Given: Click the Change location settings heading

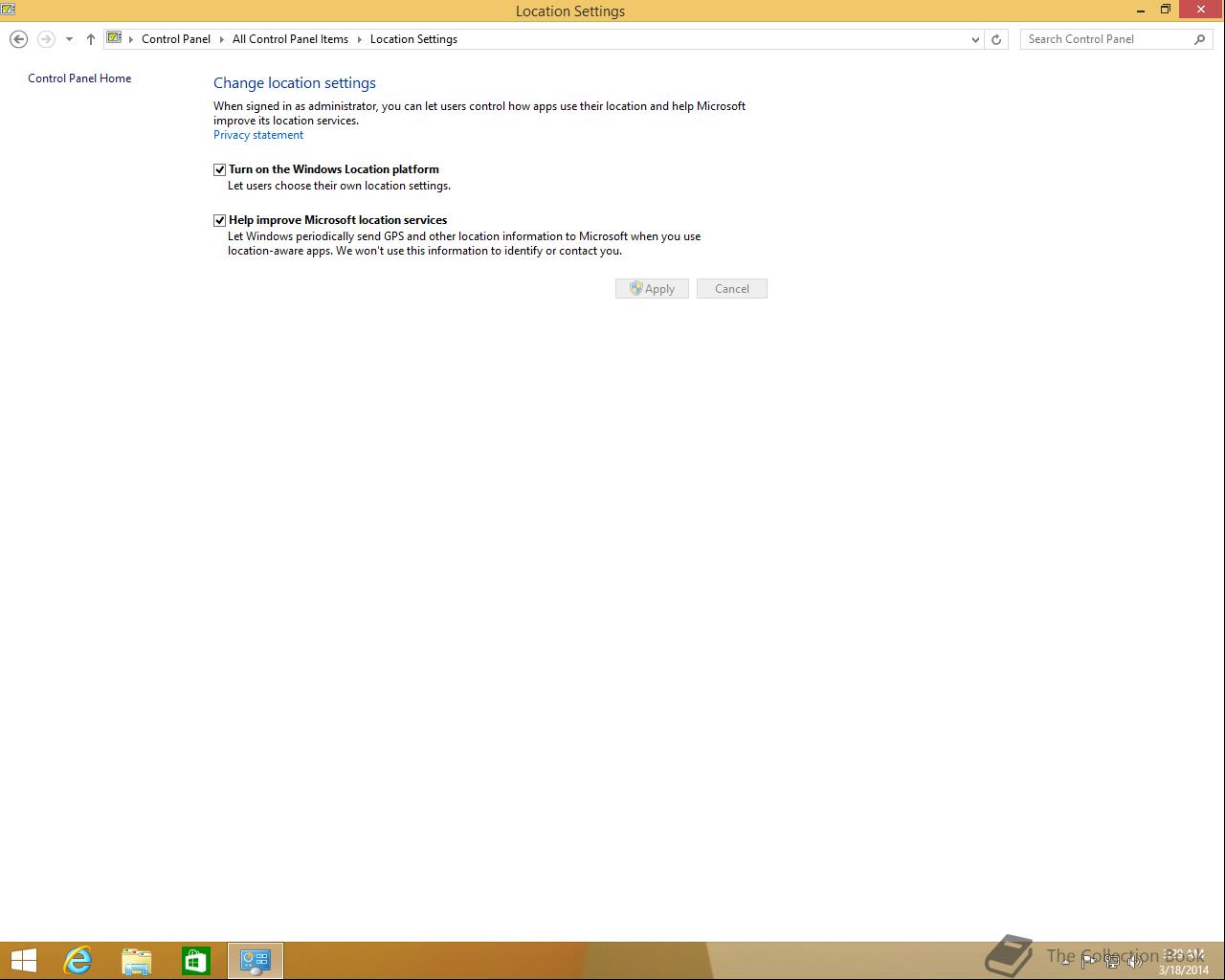Looking at the screenshot, I should (295, 83).
